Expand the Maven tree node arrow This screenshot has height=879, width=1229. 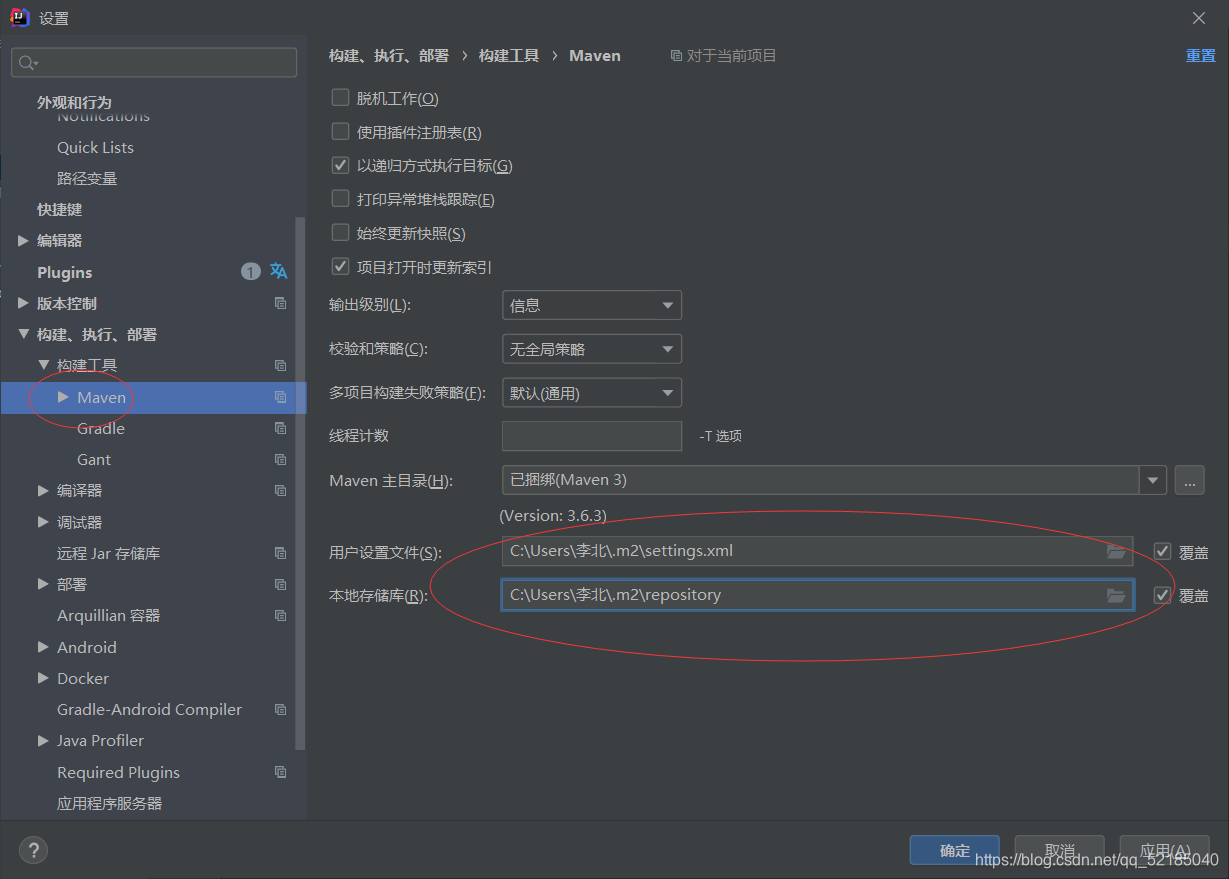pyautogui.click(x=63, y=397)
